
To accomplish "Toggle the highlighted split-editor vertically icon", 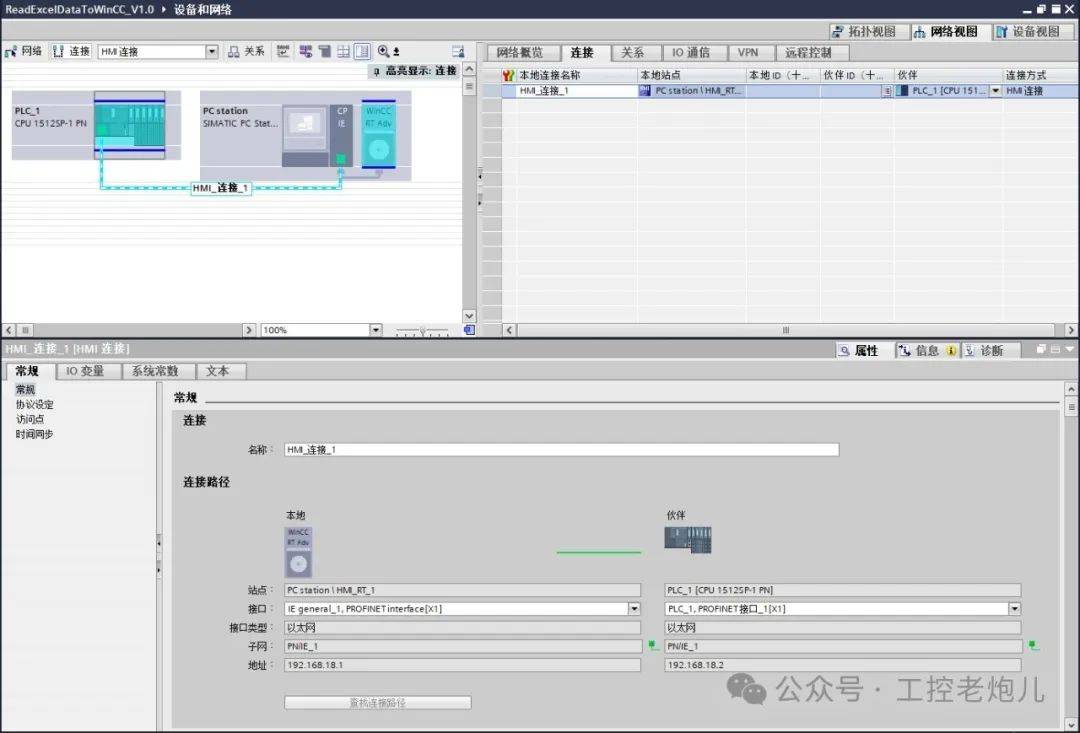I will (x=362, y=52).
